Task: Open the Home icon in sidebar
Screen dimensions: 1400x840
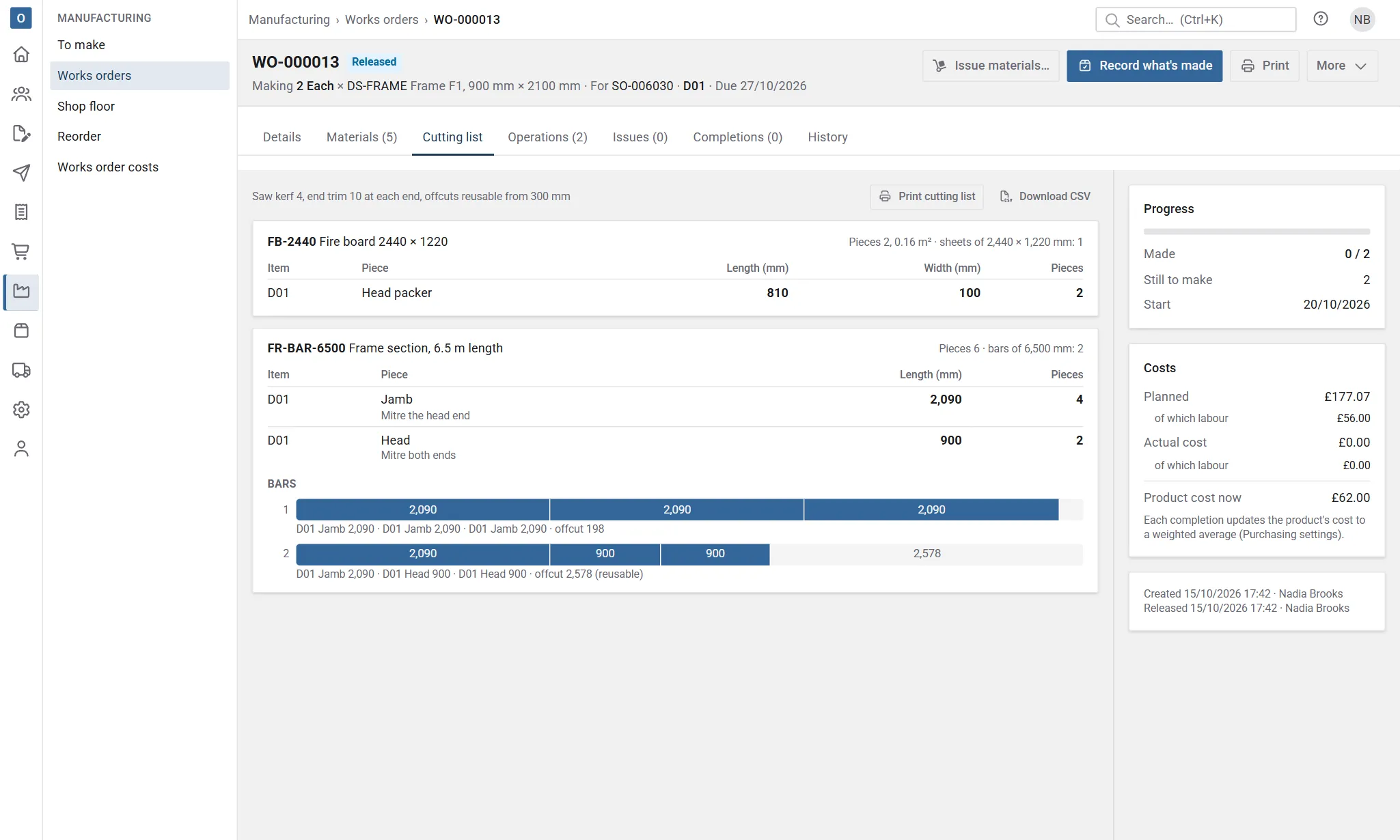Action: [21, 54]
